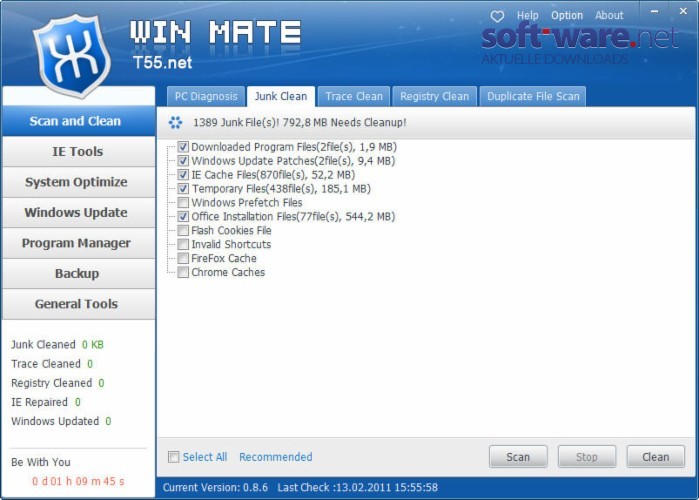Viewport: 699px width, 500px height.
Task: Click the '1389 Junk File(s)' summary text
Action: (299, 123)
